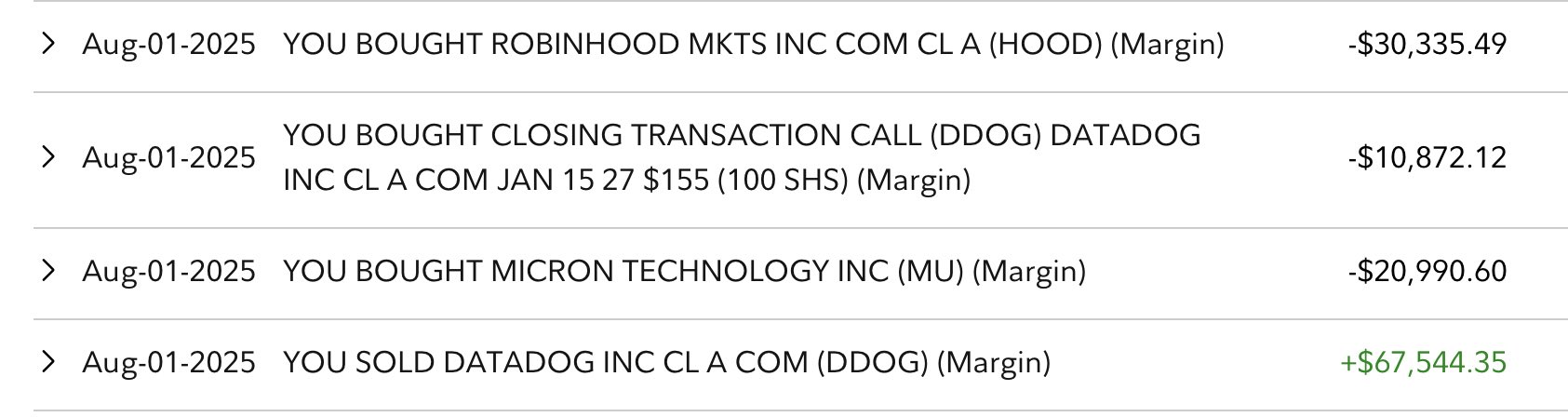Image resolution: width=1568 pixels, height=417 pixels.
Task: Click the -$30,335.49 amount
Action: coord(1427,44)
